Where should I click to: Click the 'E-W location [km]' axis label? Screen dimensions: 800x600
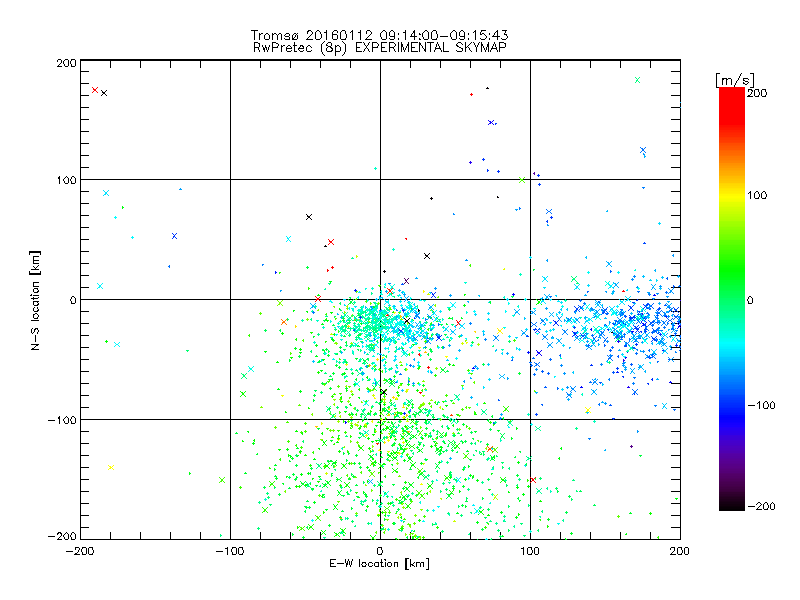tap(379, 564)
